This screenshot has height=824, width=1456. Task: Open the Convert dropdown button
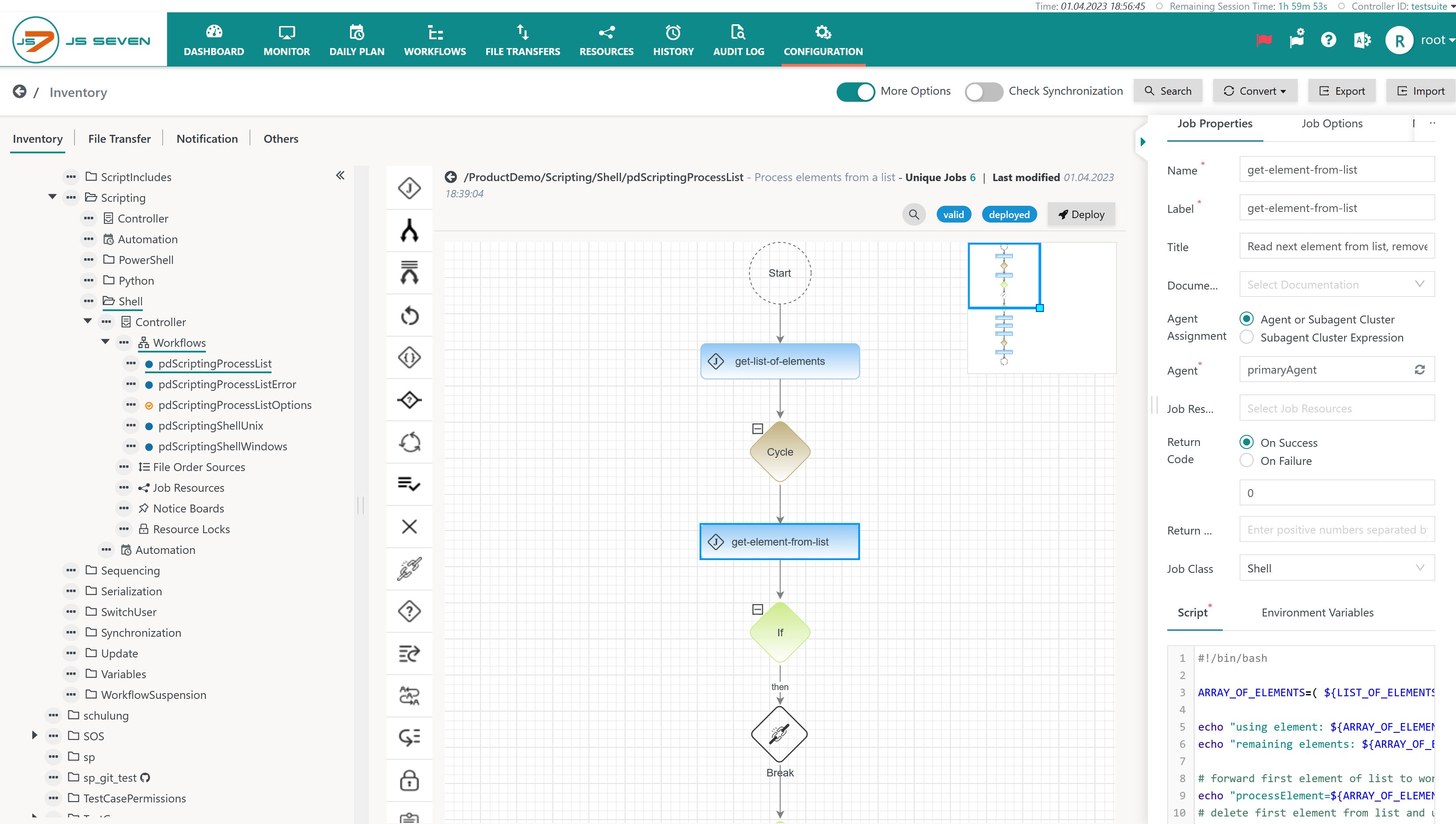coord(1255,91)
